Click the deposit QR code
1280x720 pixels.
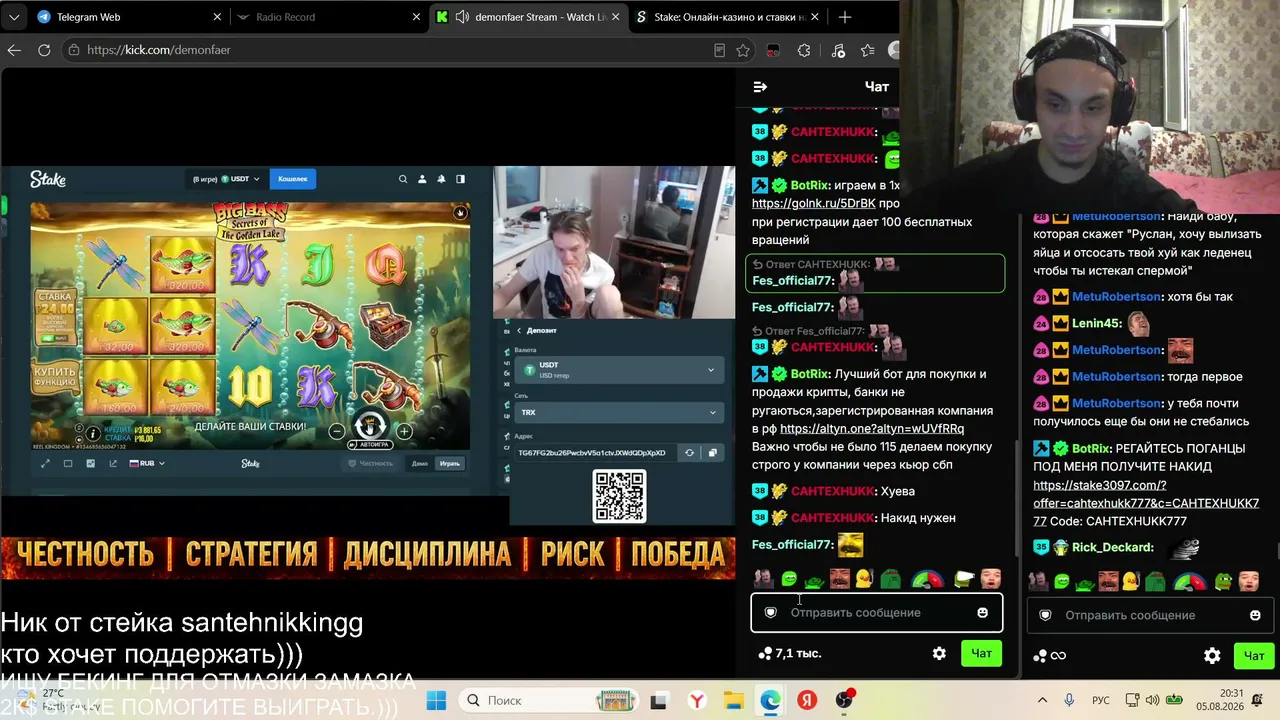619,496
